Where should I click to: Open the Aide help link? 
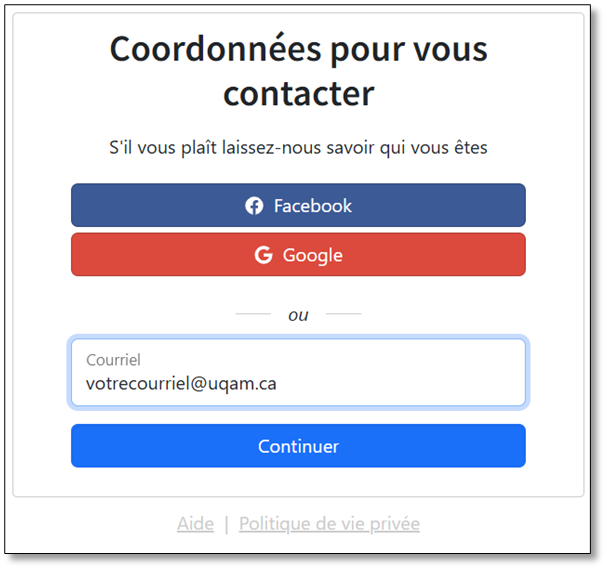pyautogui.click(x=195, y=524)
